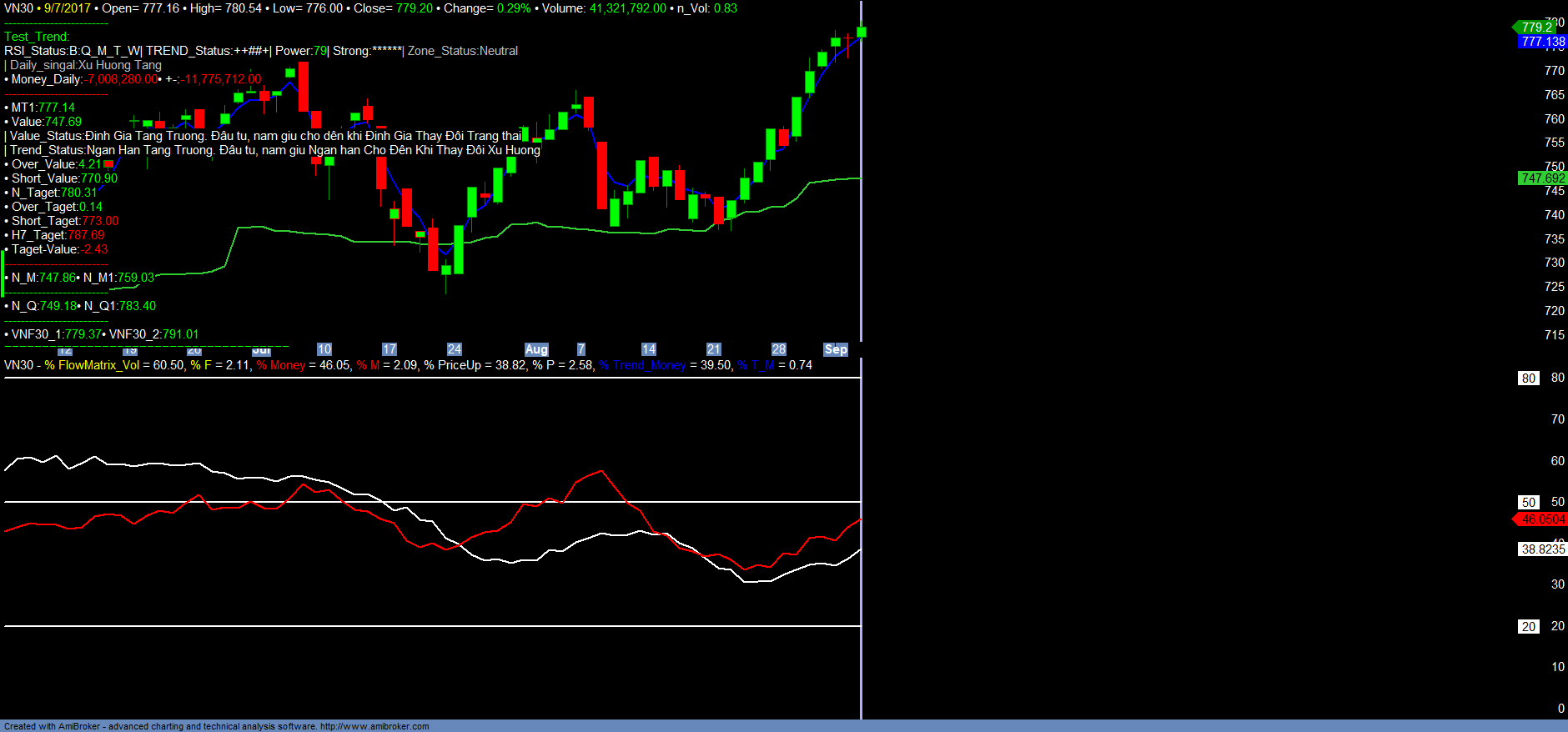
Task: Click the blue 777.138 price label
Action: pyautogui.click(x=1542, y=42)
